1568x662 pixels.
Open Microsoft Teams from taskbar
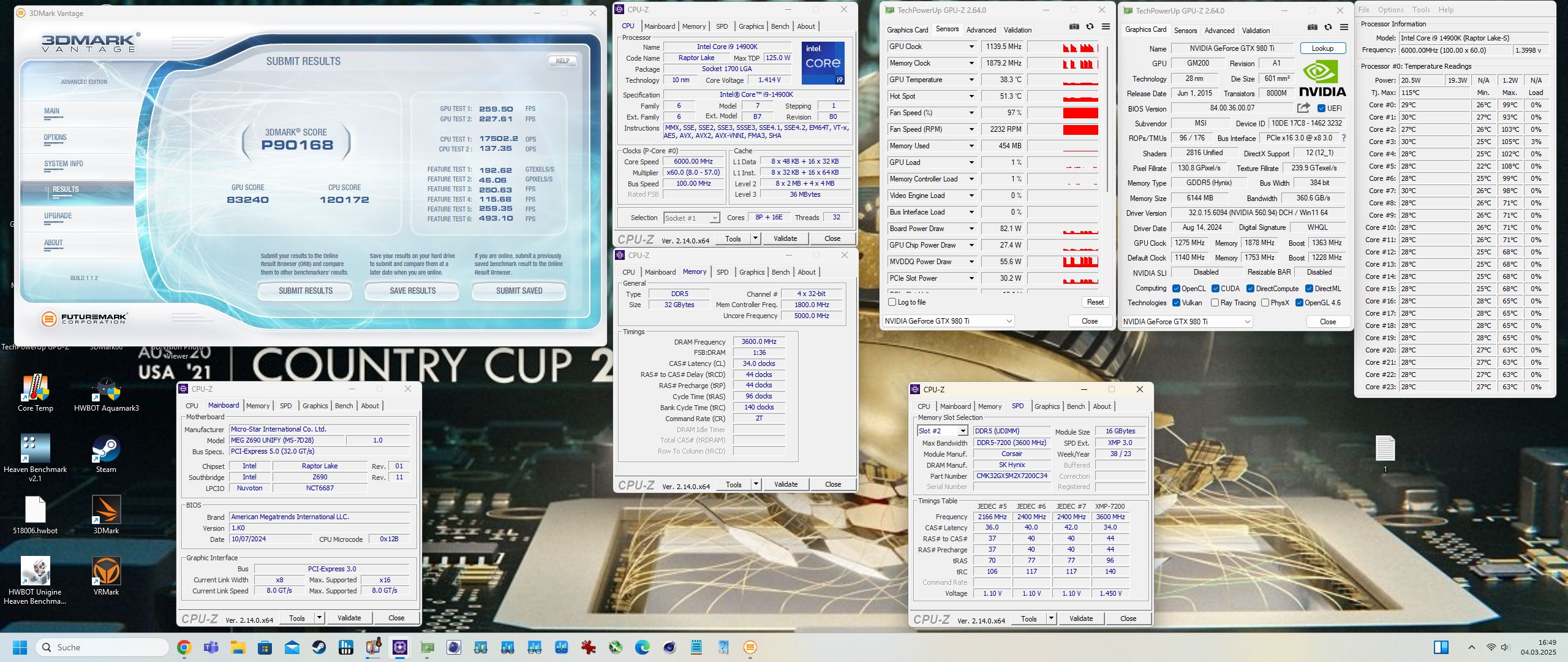[211, 647]
